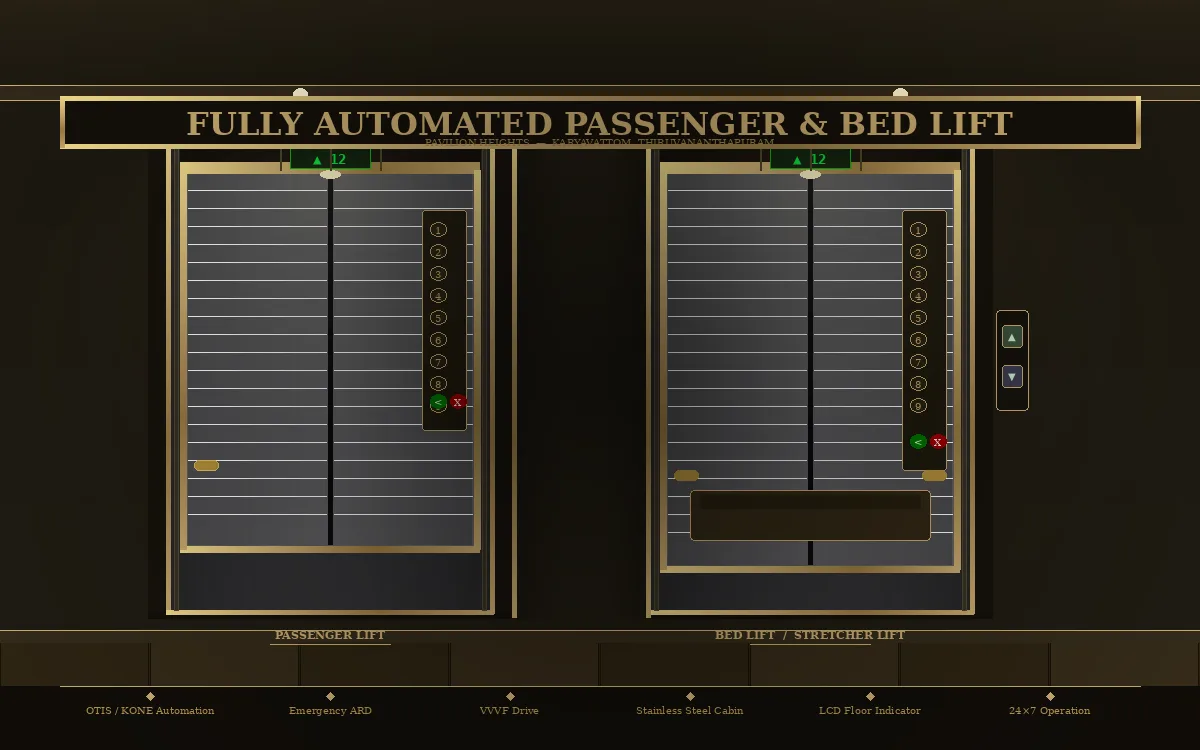Select floor 3 on passenger lift panel

(438, 274)
